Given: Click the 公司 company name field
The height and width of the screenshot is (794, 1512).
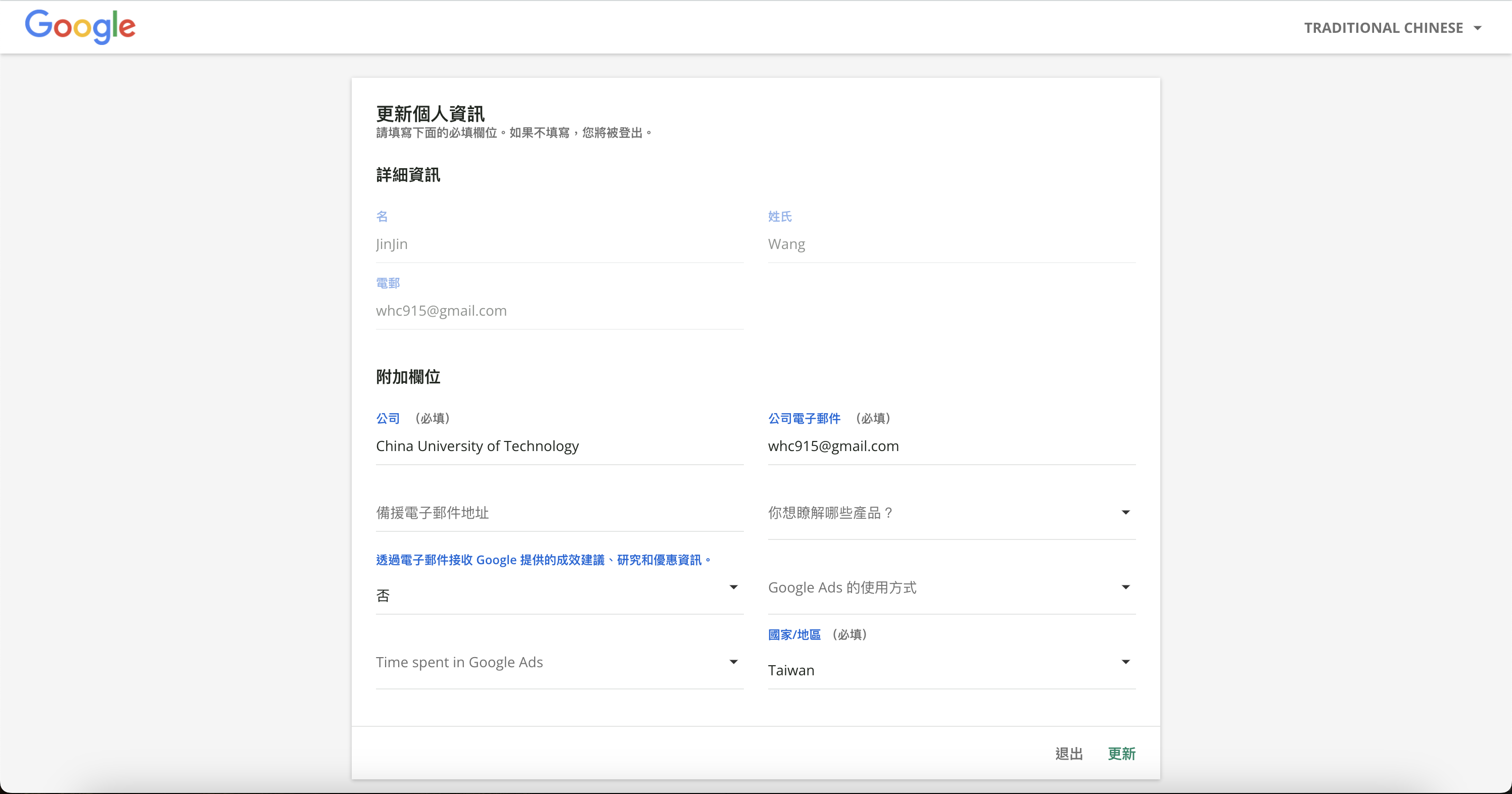Looking at the screenshot, I should click(x=559, y=446).
